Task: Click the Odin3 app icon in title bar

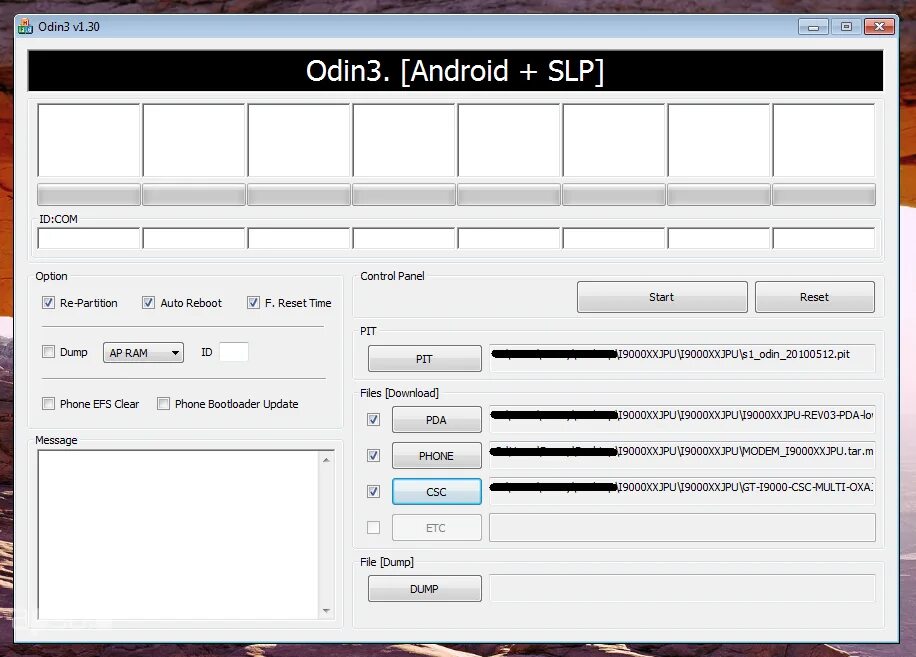Action: pyautogui.click(x=25, y=26)
